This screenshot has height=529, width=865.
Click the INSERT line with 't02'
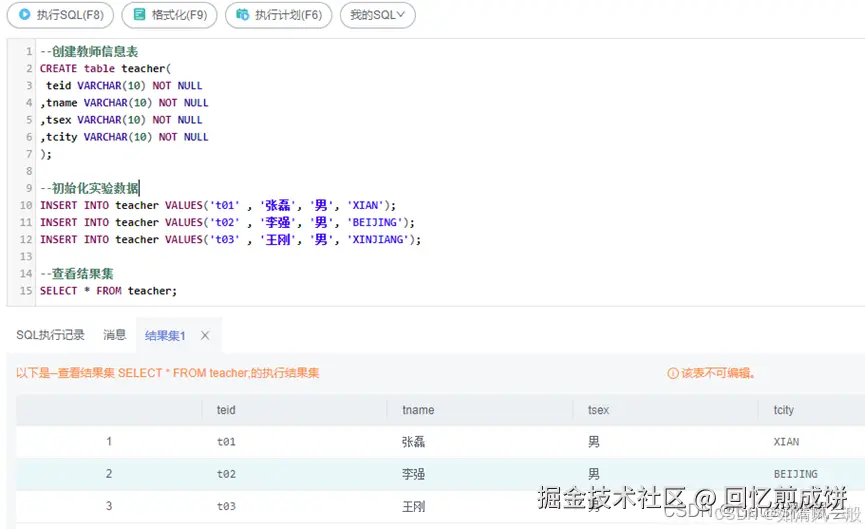pos(227,222)
